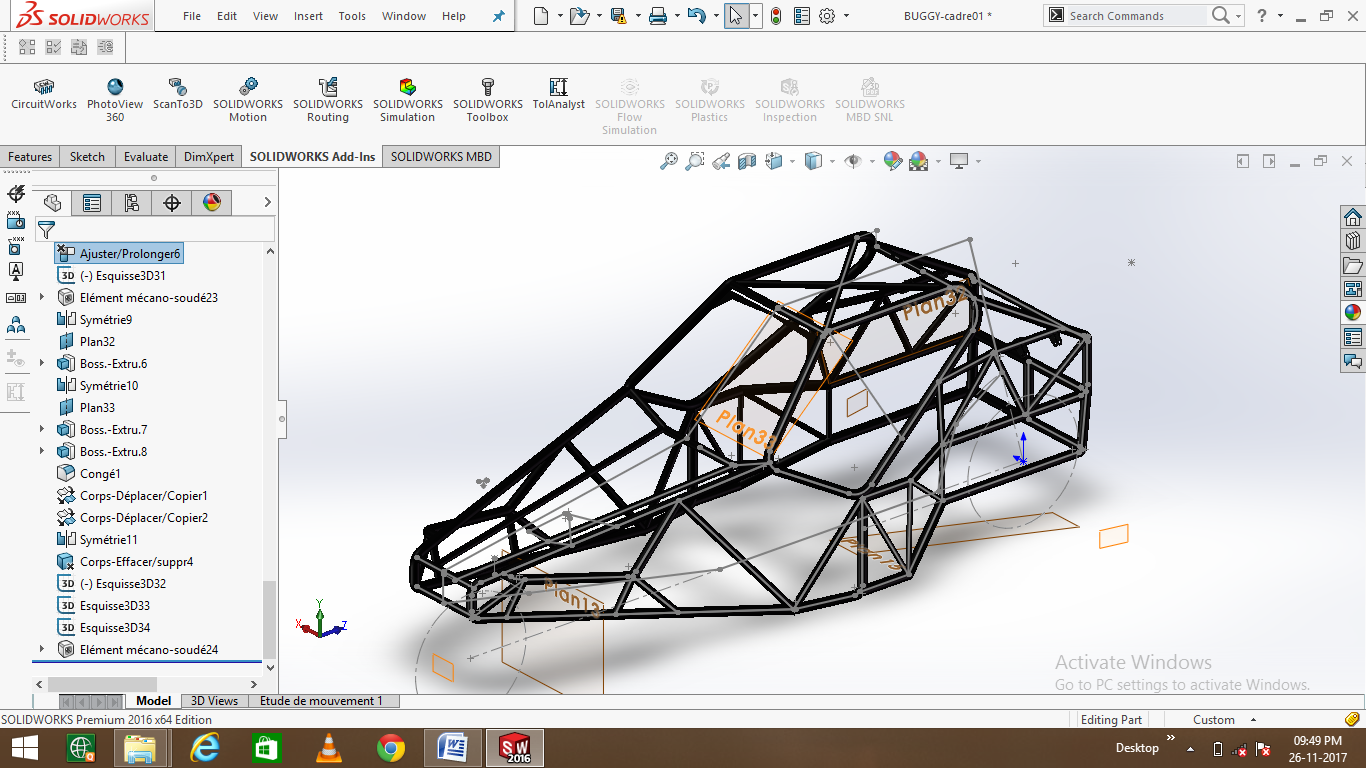This screenshot has height=768, width=1366.
Task: Click the Apply Scene icon
Action: click(918, 160)
